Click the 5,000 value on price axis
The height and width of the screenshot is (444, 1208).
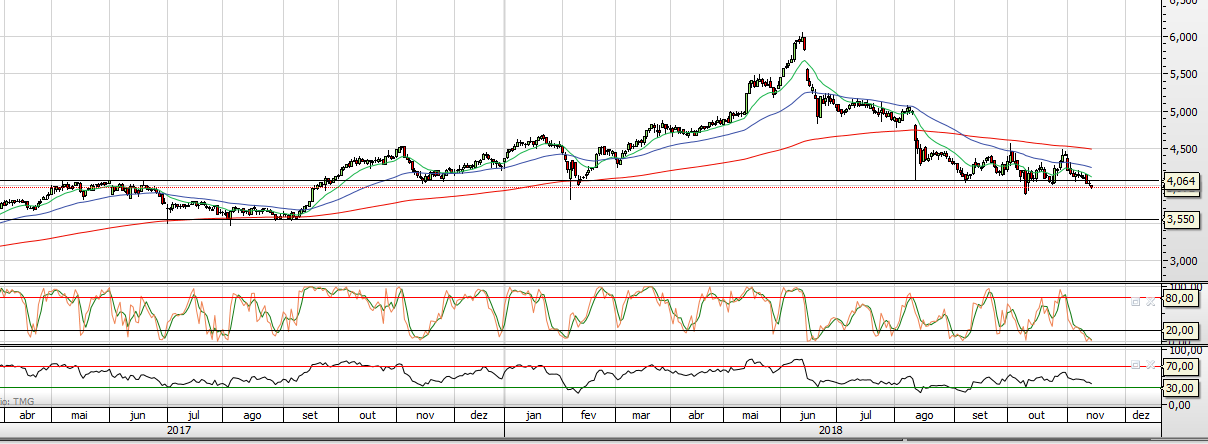(1183, 112)
